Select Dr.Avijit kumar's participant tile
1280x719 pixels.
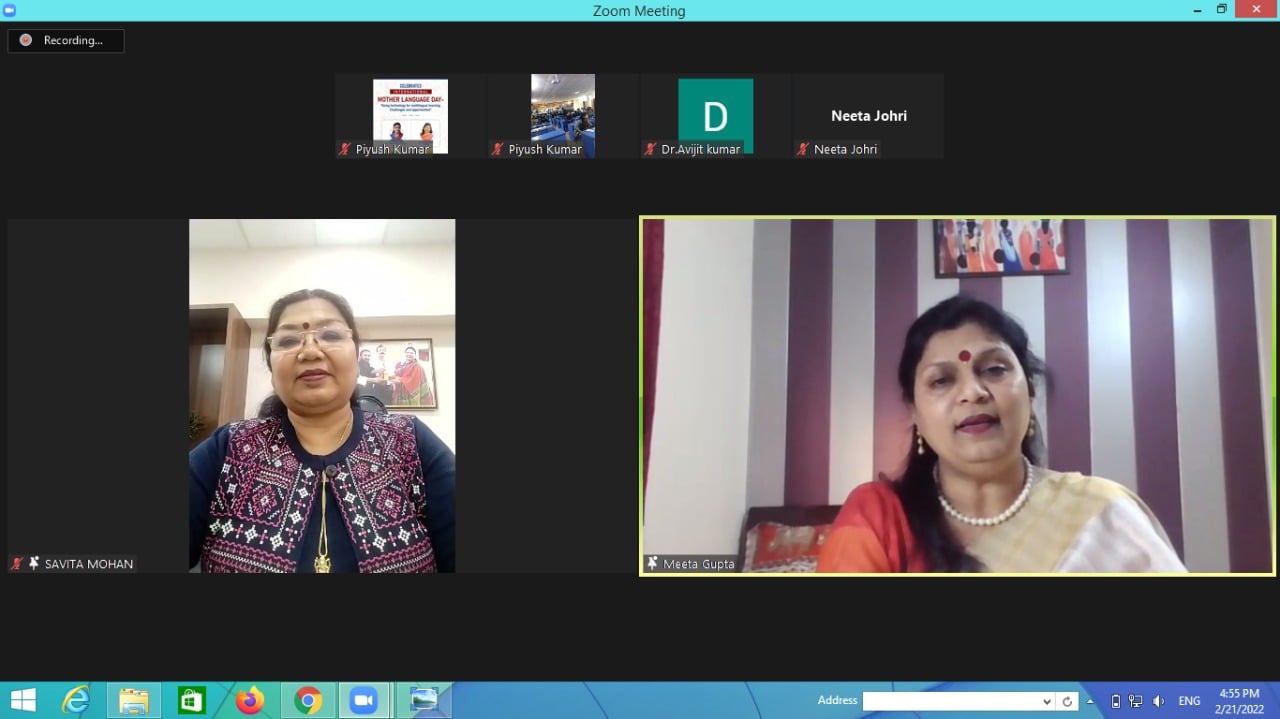[715, 116]
